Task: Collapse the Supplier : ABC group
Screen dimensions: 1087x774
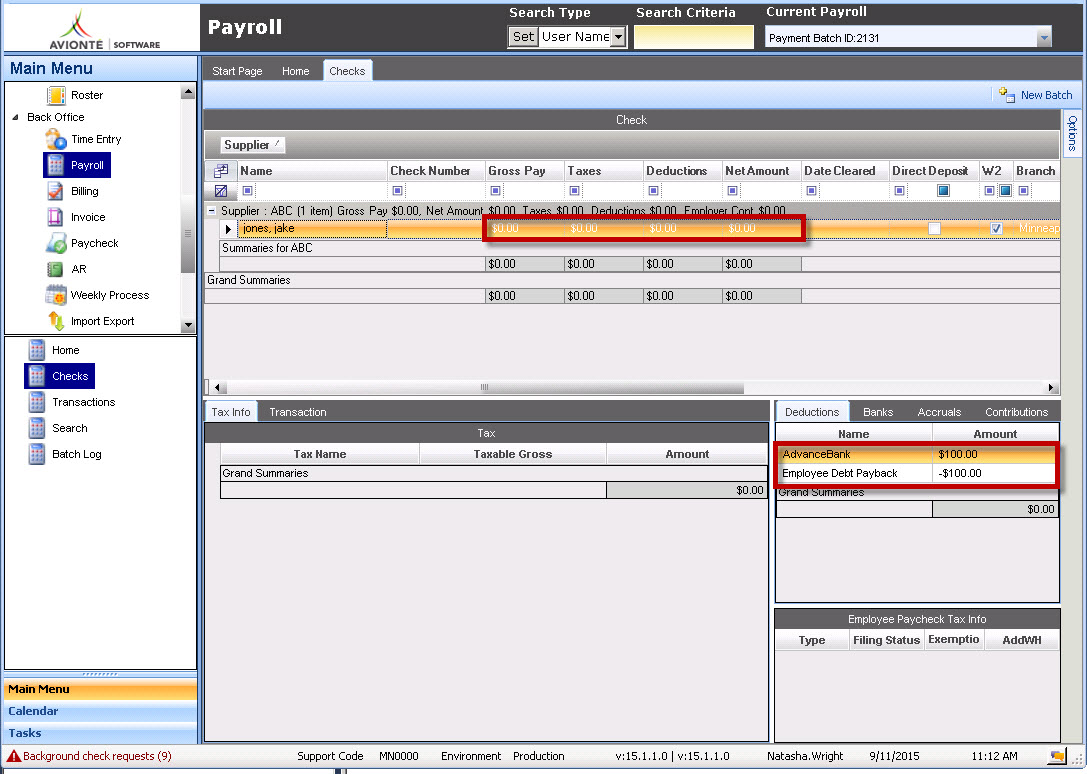Action: (x=212, y=210)
